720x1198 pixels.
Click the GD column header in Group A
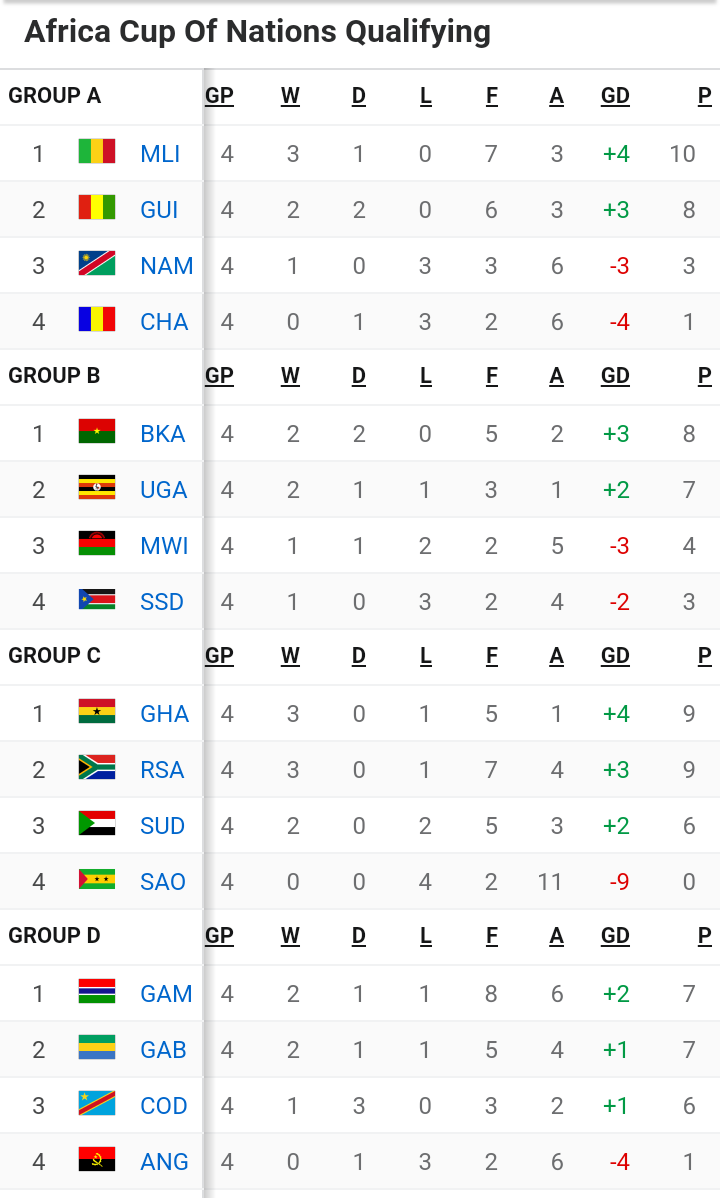(615, 96)
